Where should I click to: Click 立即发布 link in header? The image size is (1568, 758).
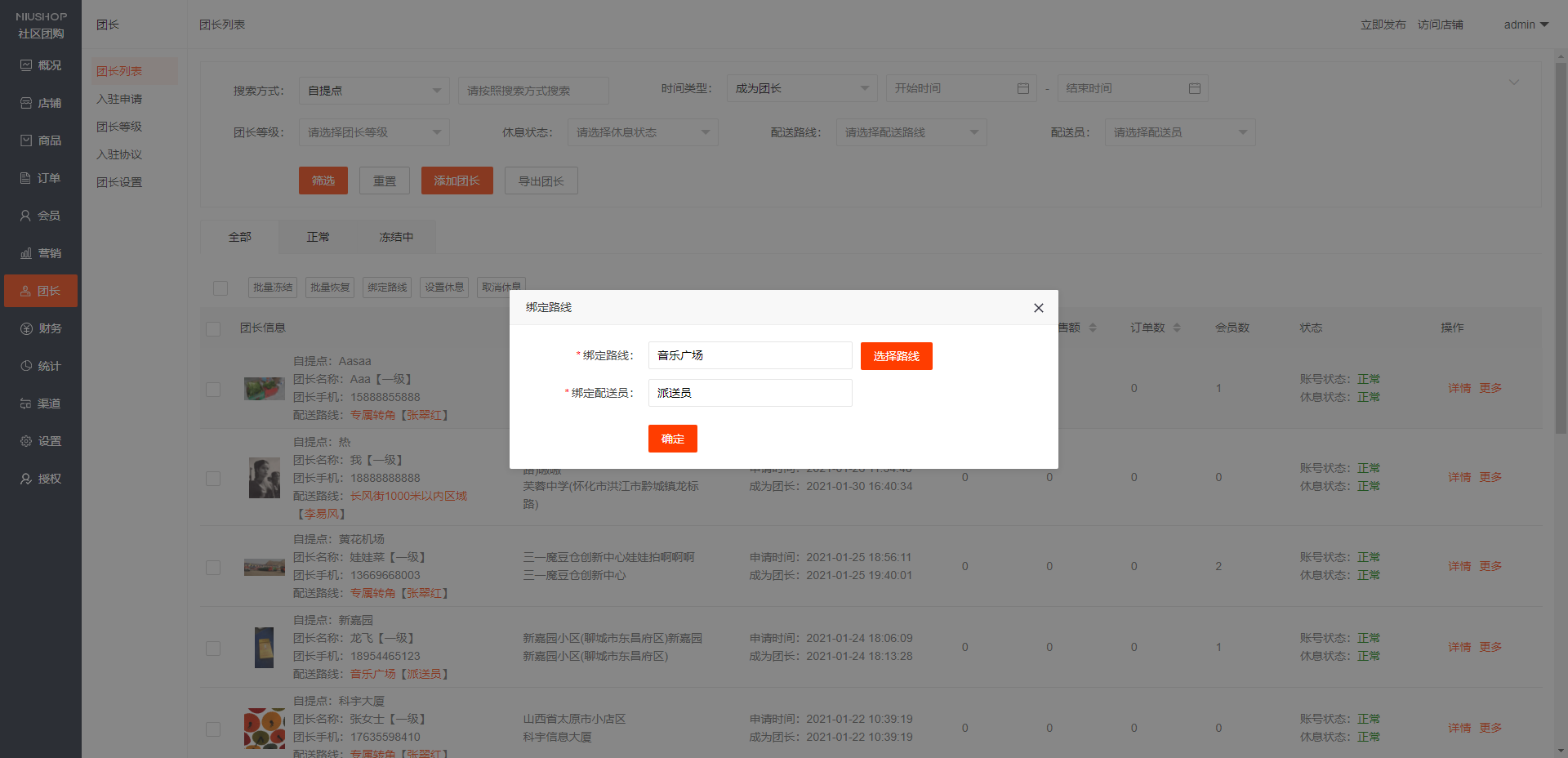point(1383,25)
